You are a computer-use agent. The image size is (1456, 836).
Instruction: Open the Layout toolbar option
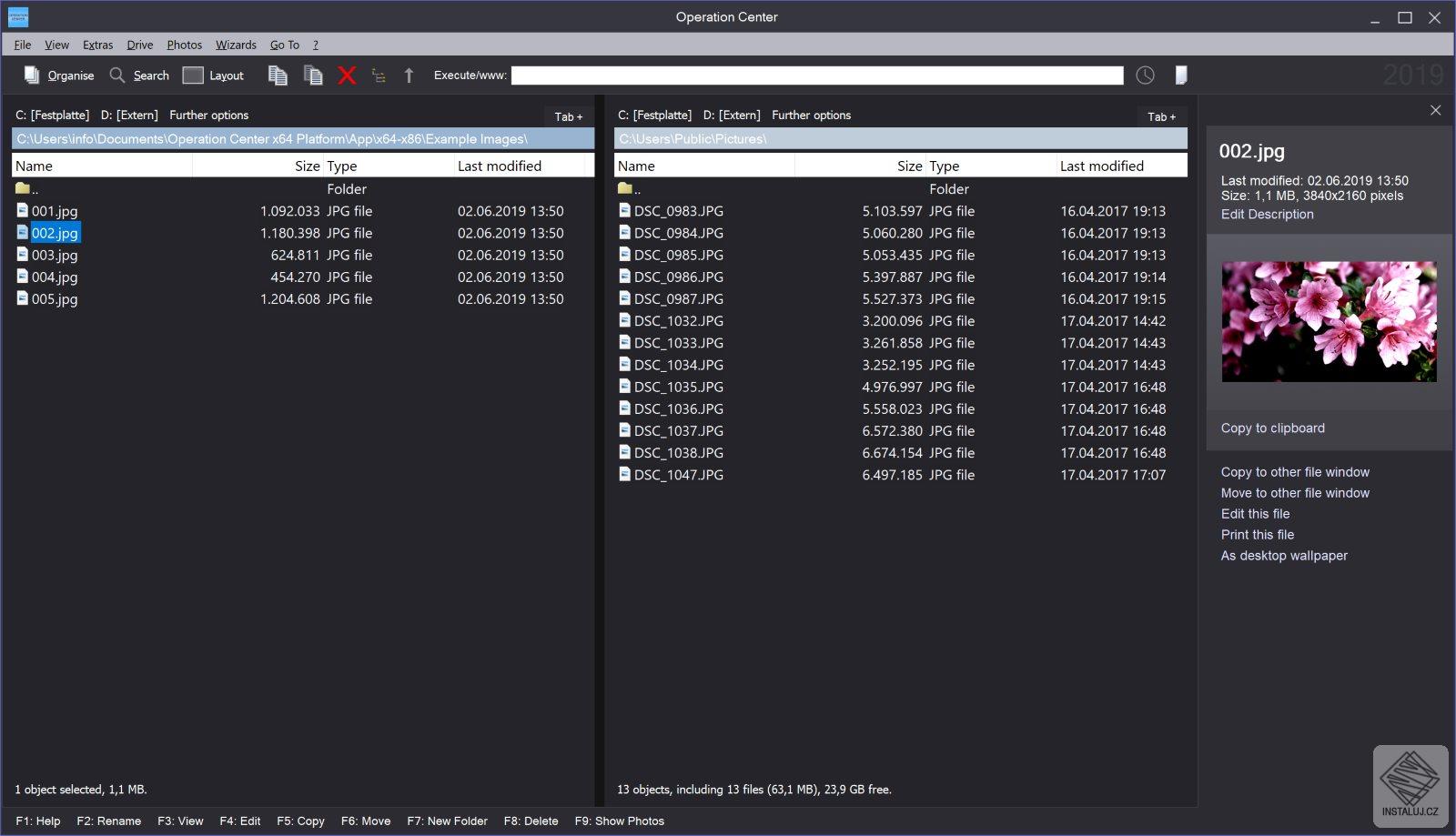click(213, 76)
